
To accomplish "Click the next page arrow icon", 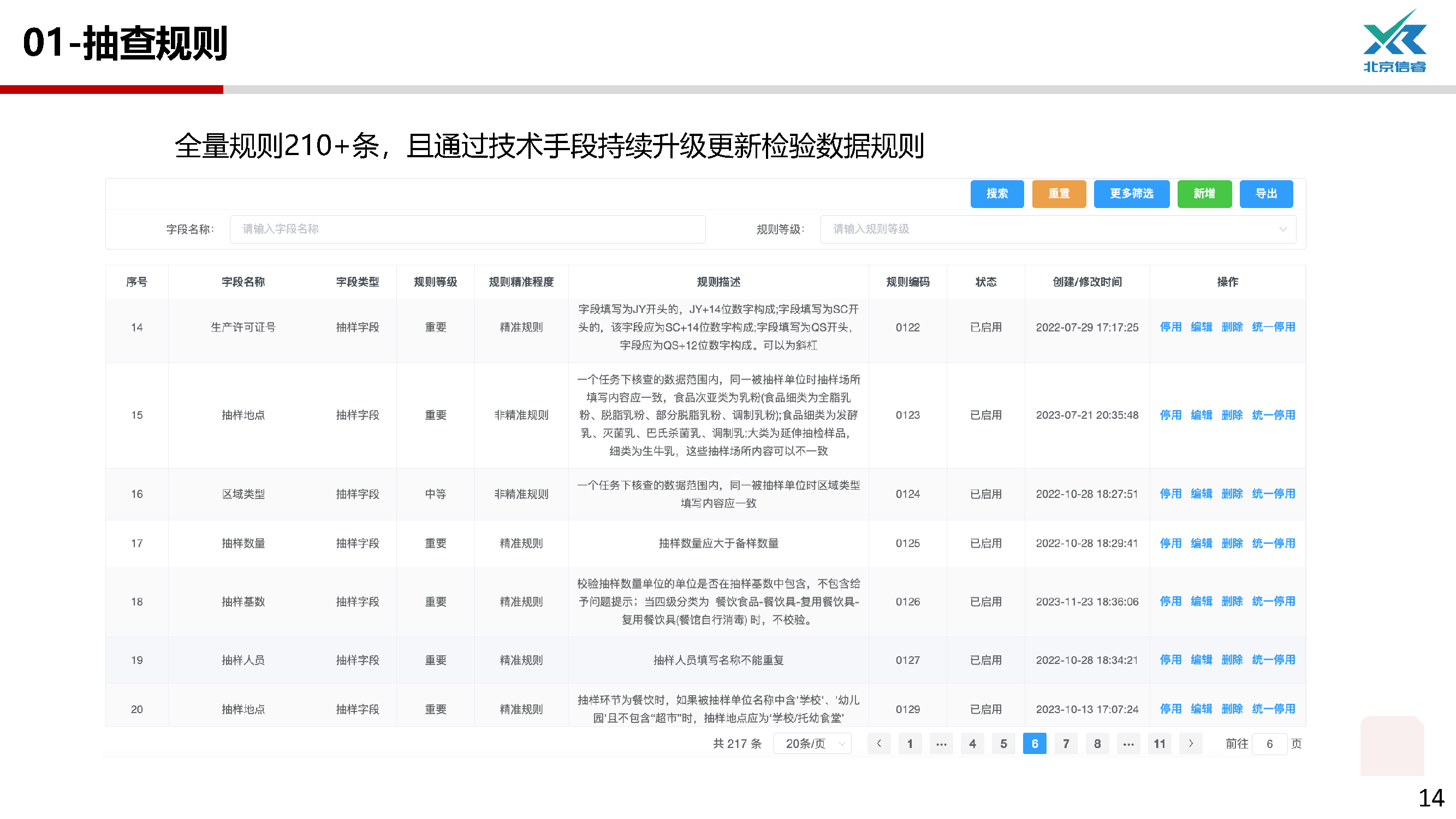I will coord(1191,744).
